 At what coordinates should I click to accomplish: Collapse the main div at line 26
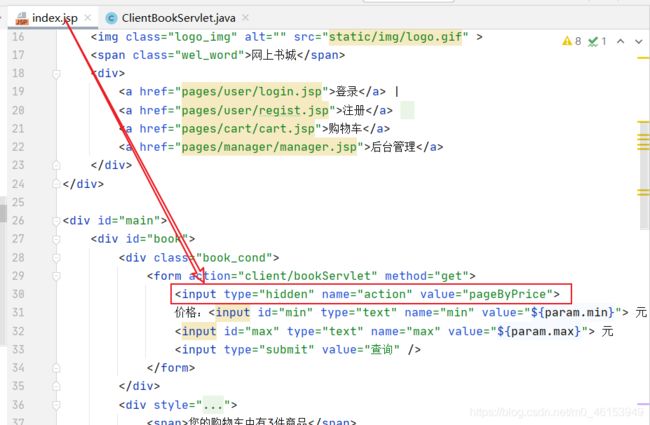(56, 221)
